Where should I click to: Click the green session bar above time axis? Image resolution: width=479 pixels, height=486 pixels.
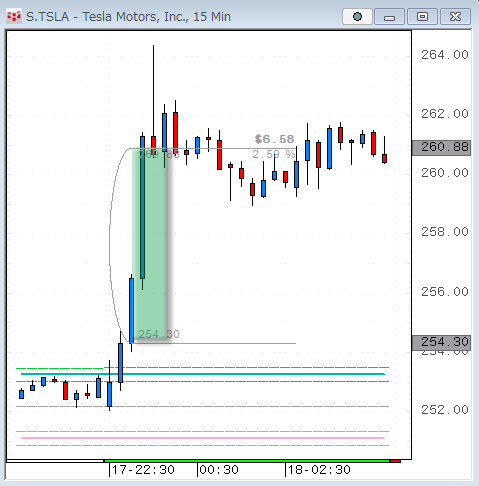coord(247,461)
